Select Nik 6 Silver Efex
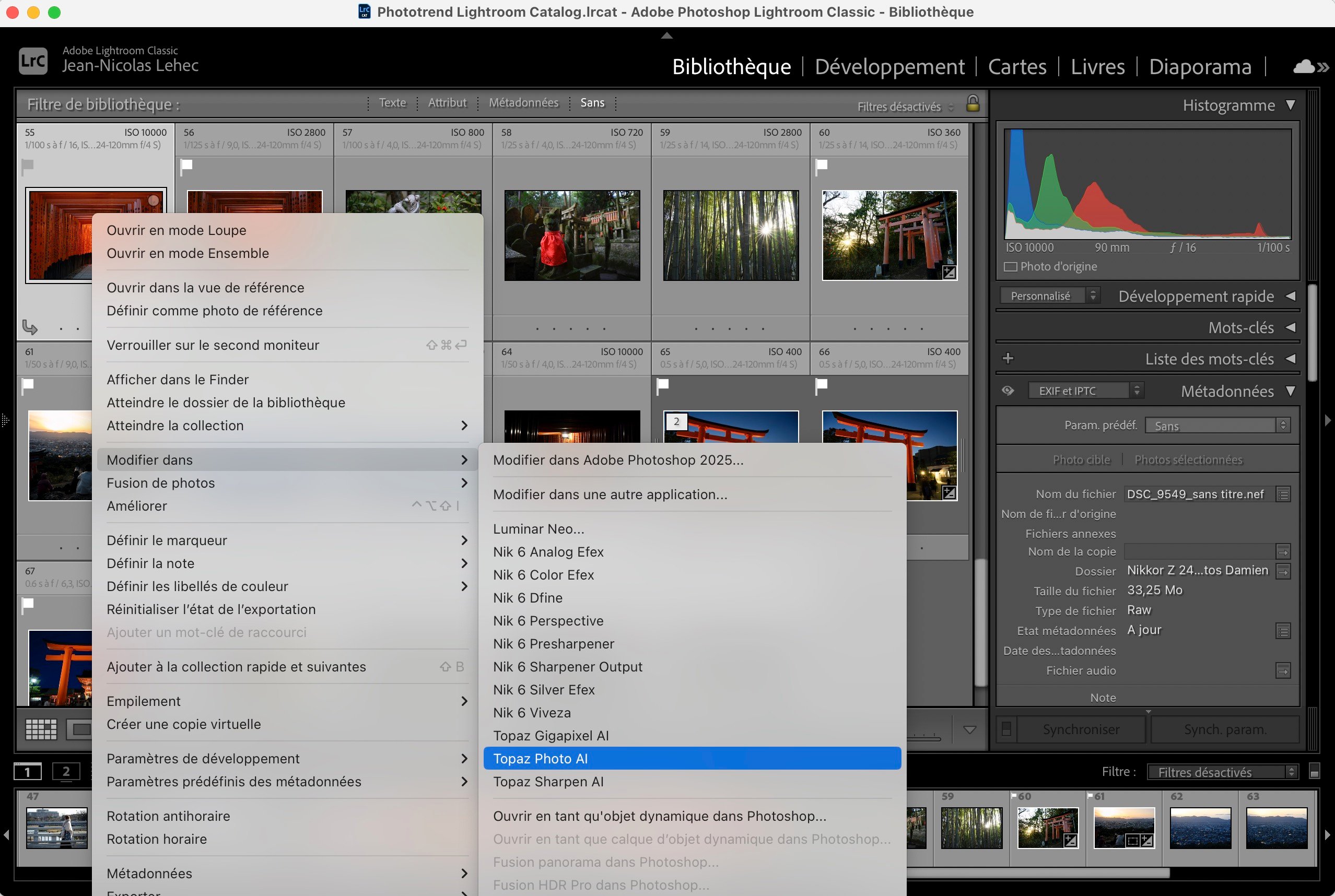Screen dimensions: 1335x896 coord(692,690)
